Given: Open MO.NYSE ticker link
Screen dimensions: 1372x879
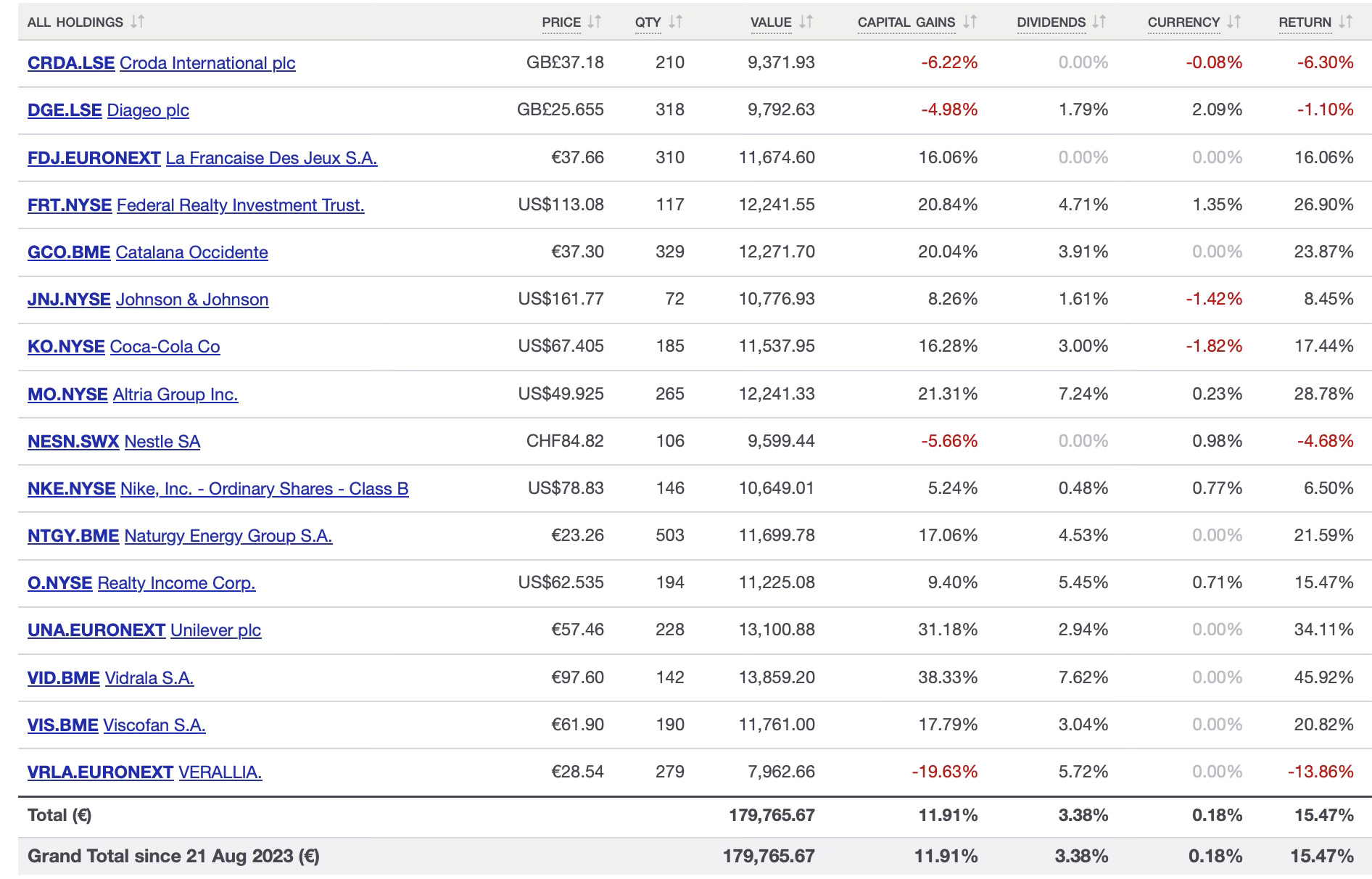Looking at the screenshot, I should point(67,395).
